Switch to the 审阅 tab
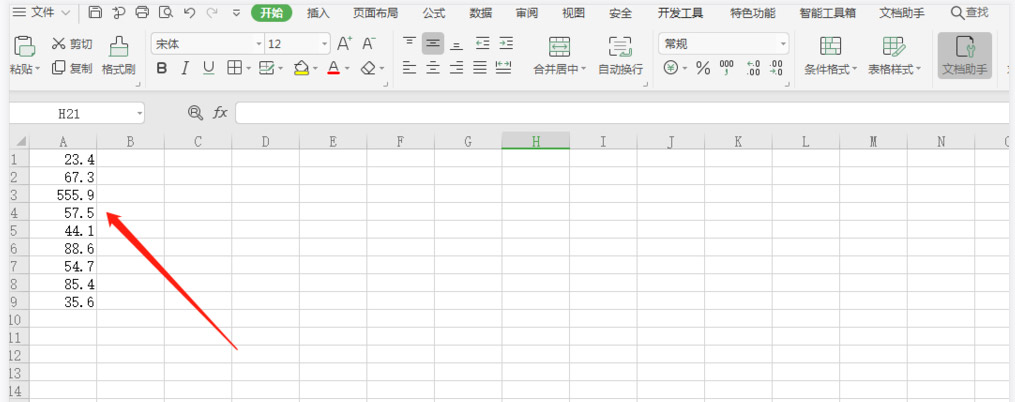Viewport: 1015px width, 402px height. pos(526,12)
